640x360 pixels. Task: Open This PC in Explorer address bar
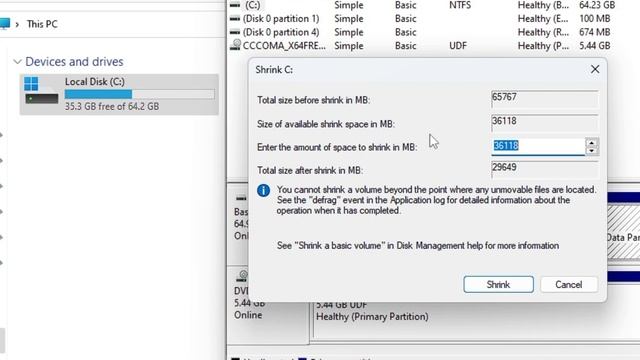tap(42, 24)
